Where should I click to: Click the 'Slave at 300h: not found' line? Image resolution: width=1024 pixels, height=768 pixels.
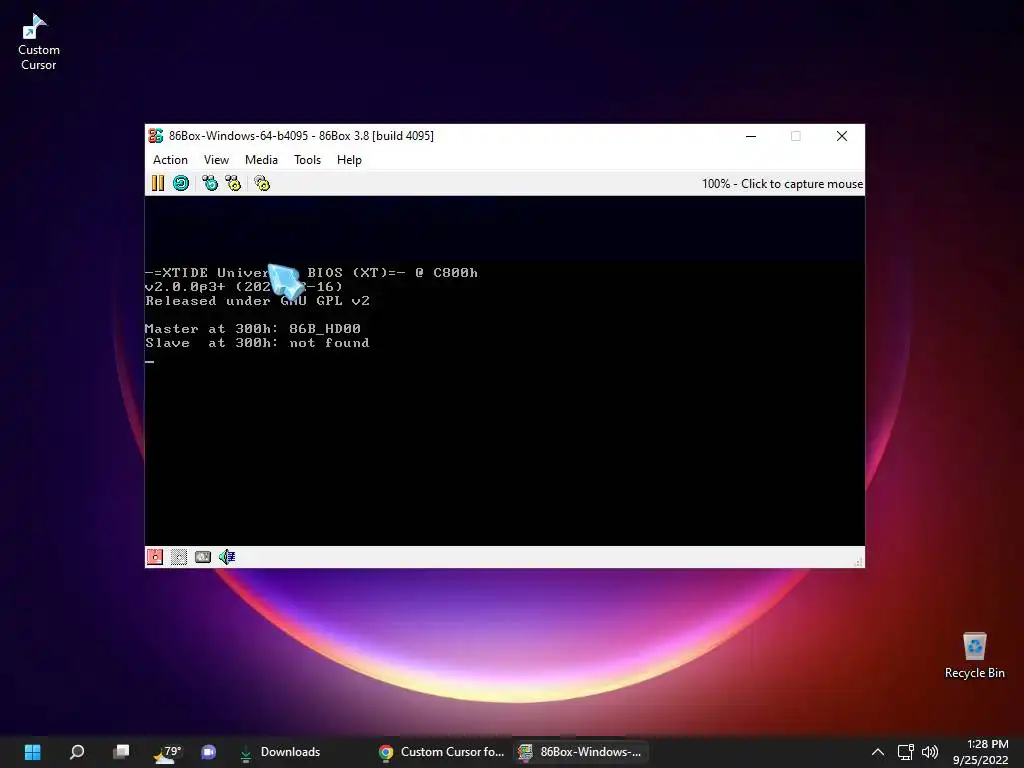click(257, 343)
